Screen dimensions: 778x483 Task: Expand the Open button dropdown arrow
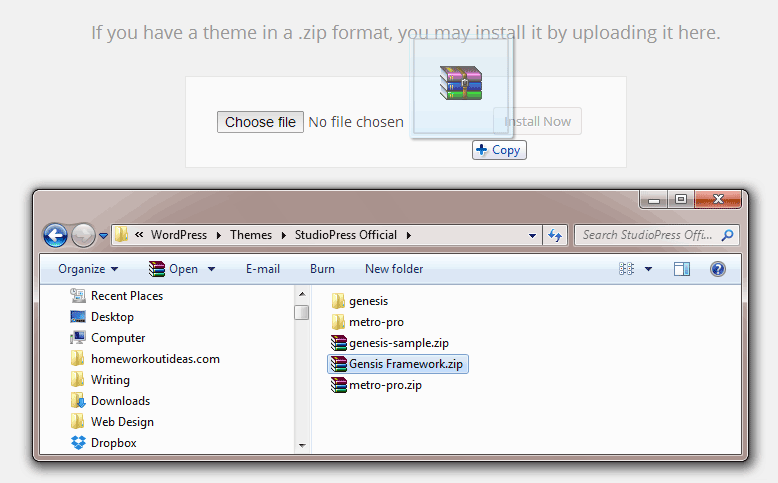(211, 269)
